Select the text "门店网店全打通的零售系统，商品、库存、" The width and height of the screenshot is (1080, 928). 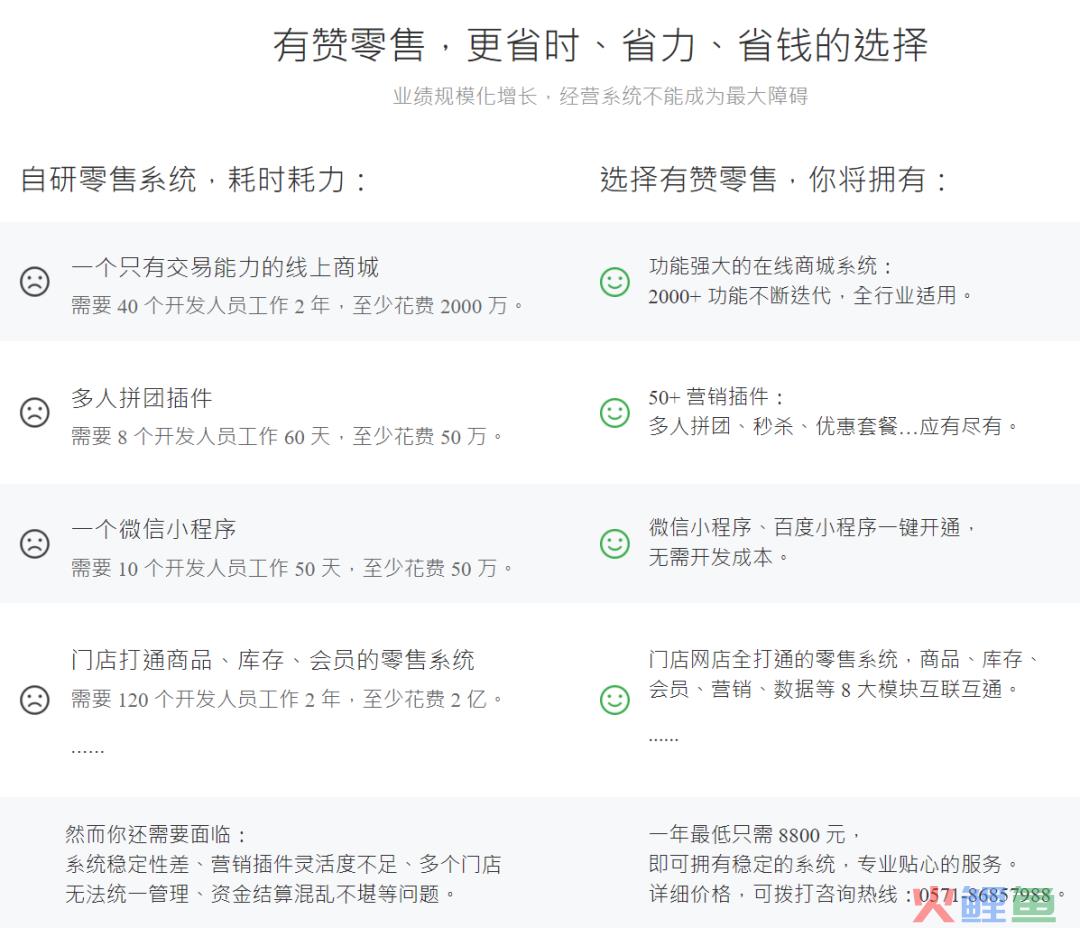pos(844,659)
